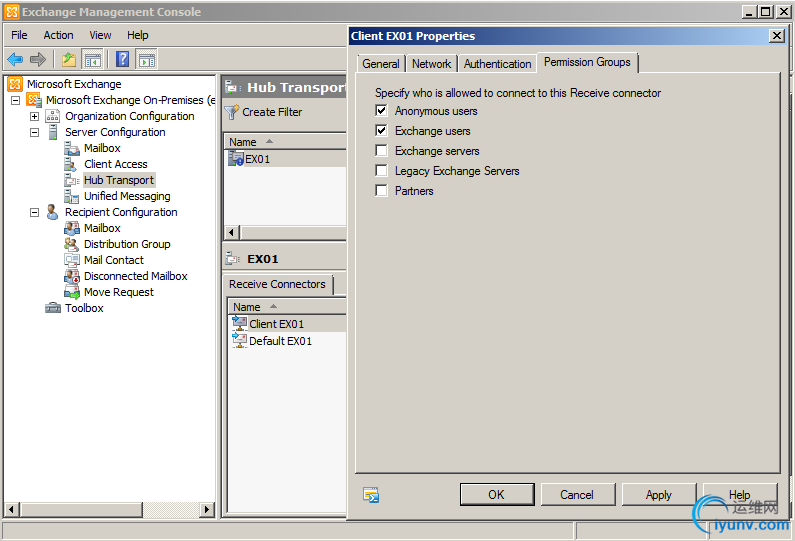Click the Back arrow toolbar icon
Screen dimensions: 795x541
pos(15,59)
